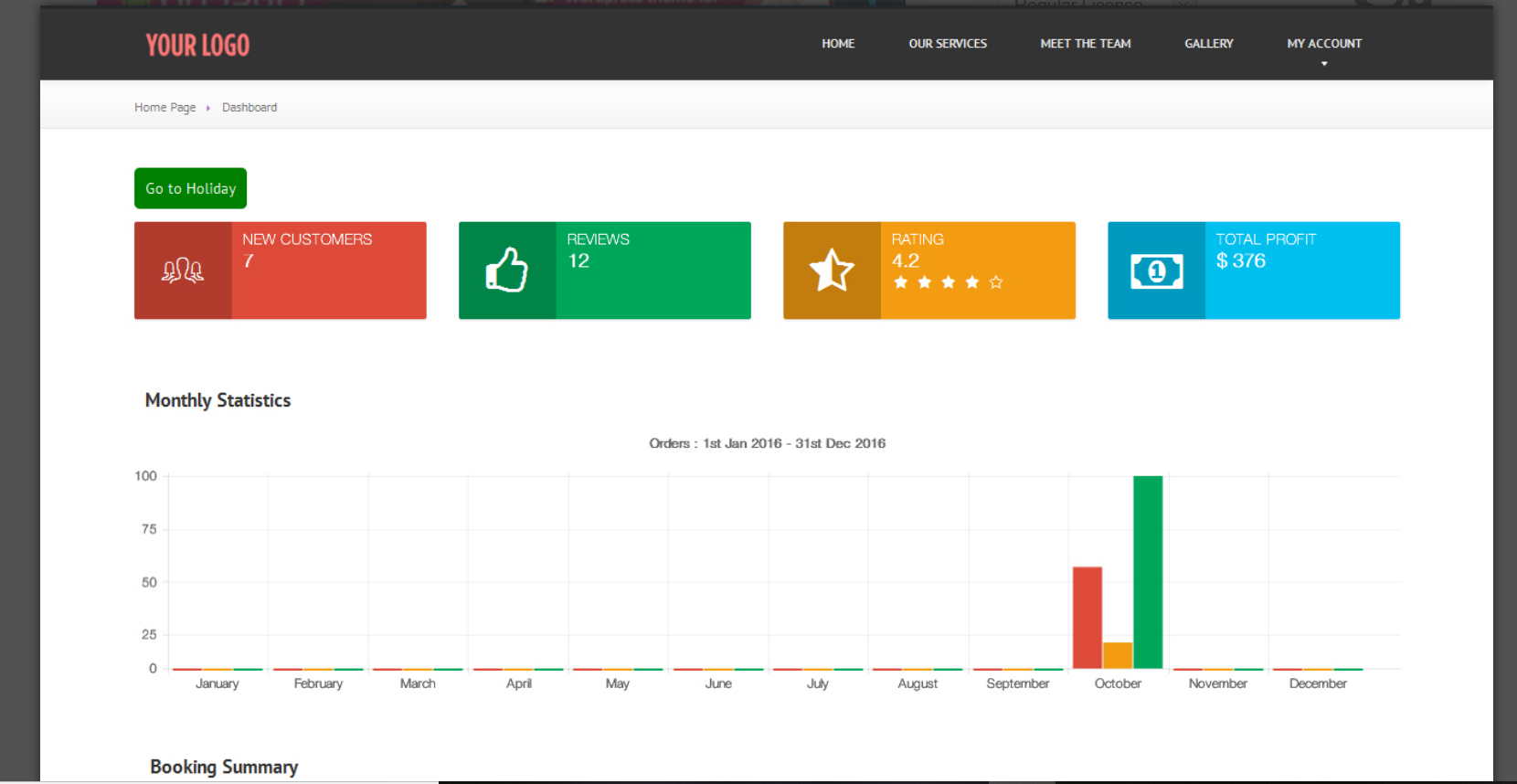Go to the Gallery page
The image size is (1517, 784).
point(1209,44)
